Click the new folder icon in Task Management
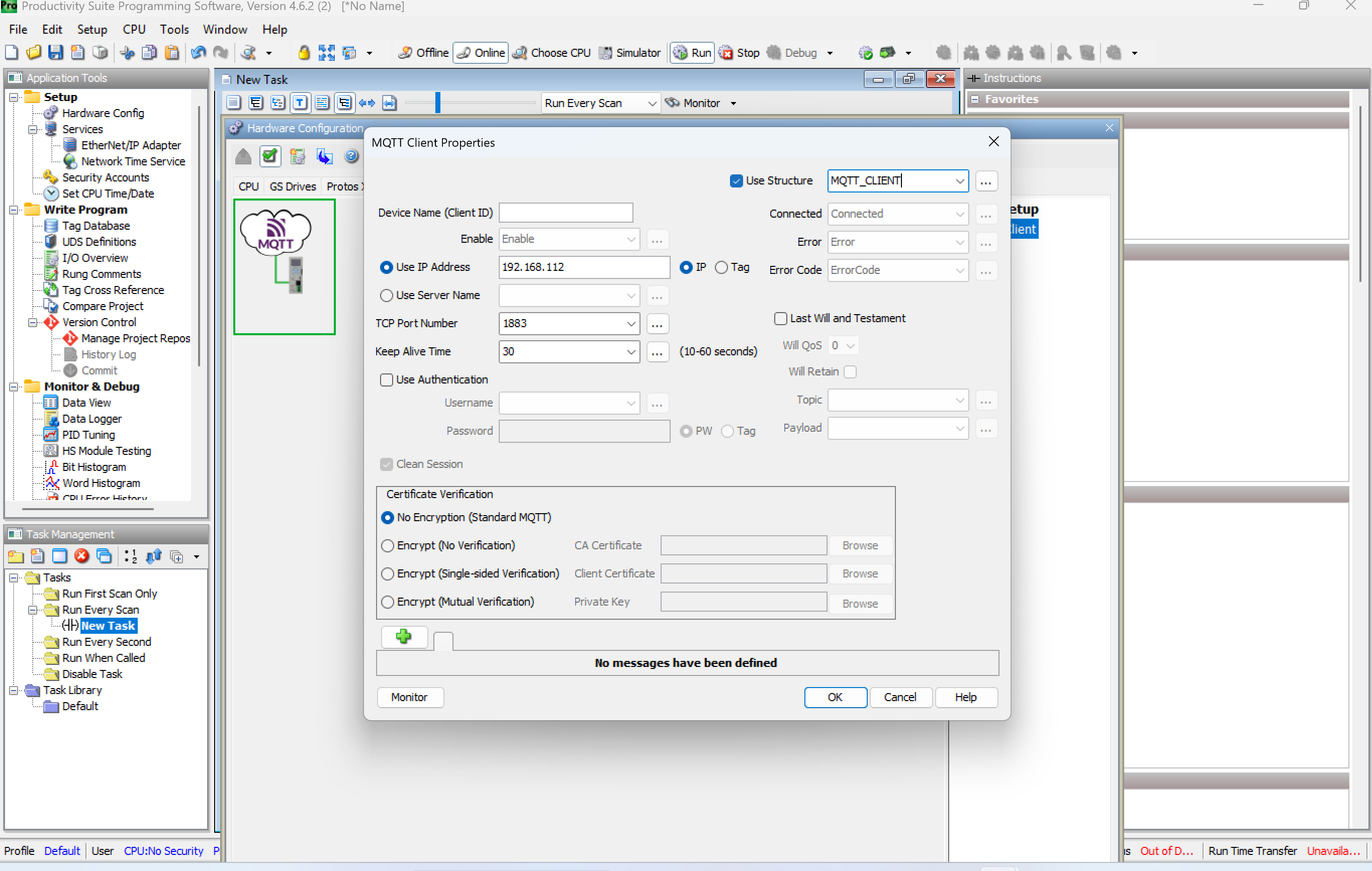Image resolution: width=1372 pixels, height=871 pixels. (16, 556)
